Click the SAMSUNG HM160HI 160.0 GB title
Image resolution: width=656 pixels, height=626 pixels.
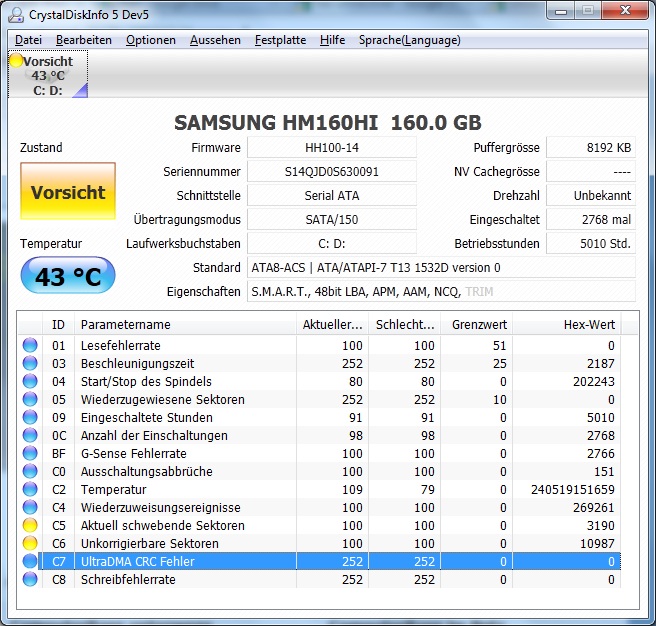point(328,123)
